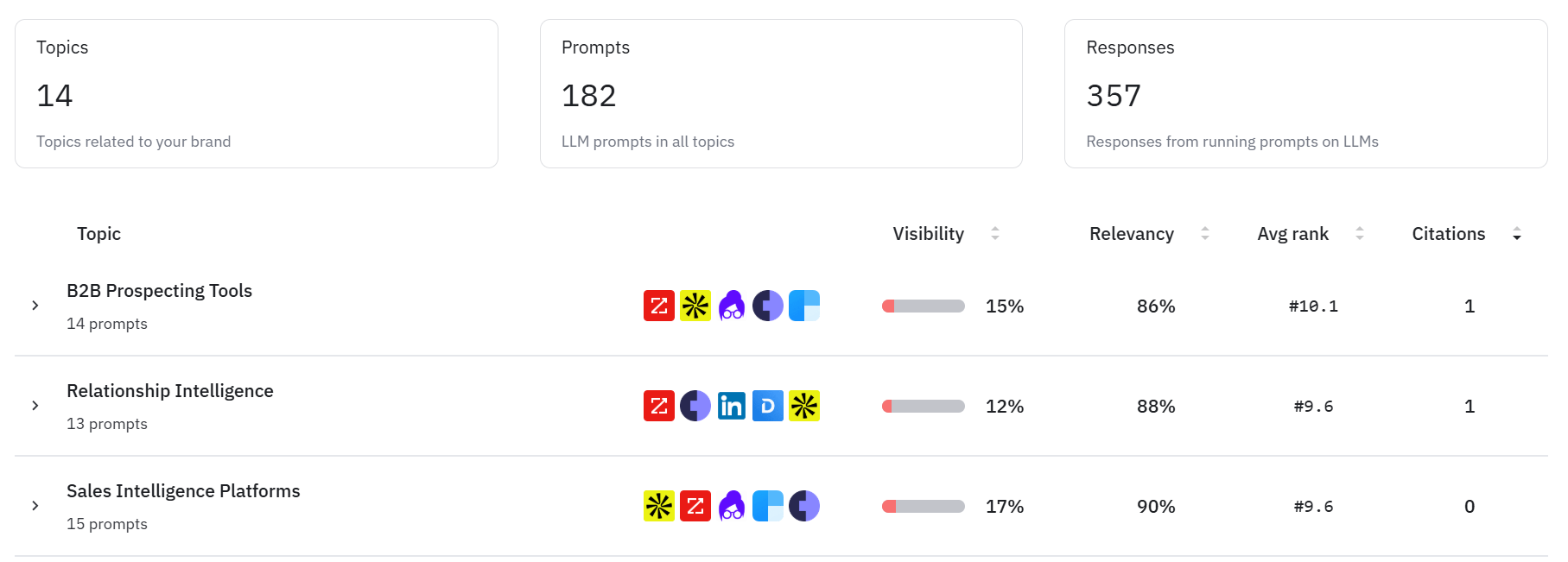Click the red ZoomInfo logo in Sales Intelligence row
Viewport: 1568px width, 562px height.
coord(695,506)
